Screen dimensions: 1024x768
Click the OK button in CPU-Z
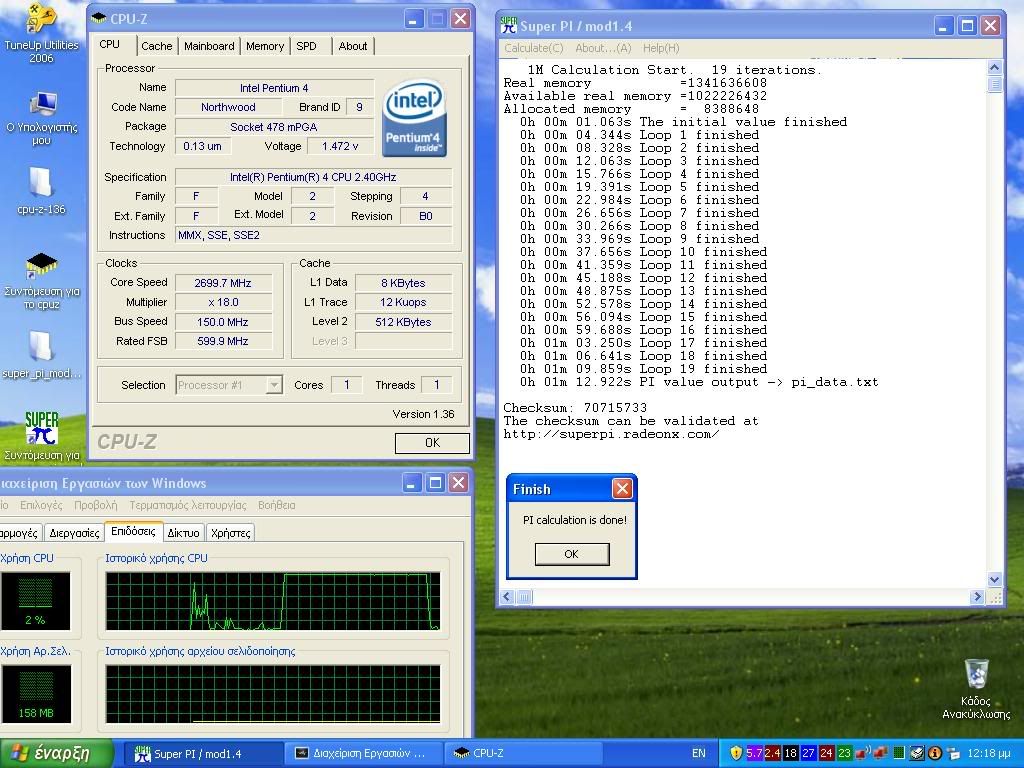click(x=431, y=443)
